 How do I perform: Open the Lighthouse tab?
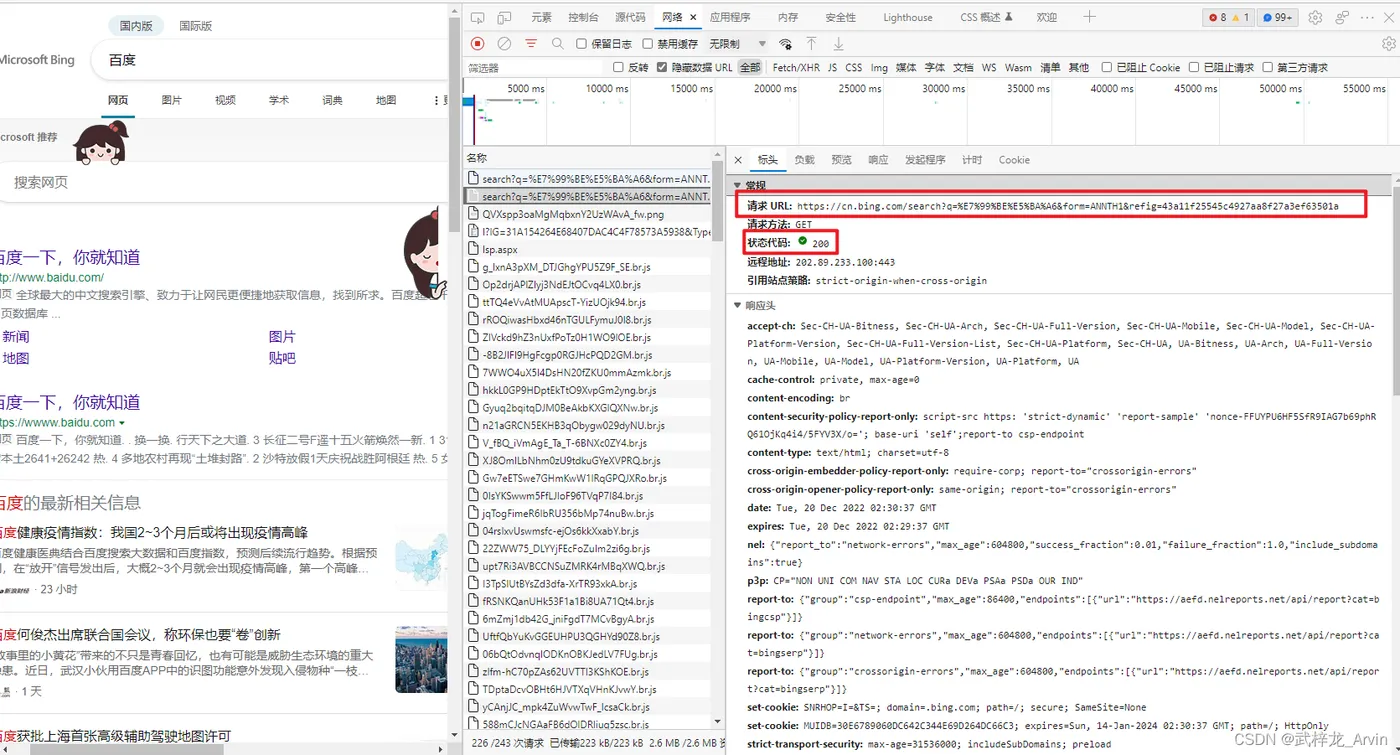[x=907, y=17]
